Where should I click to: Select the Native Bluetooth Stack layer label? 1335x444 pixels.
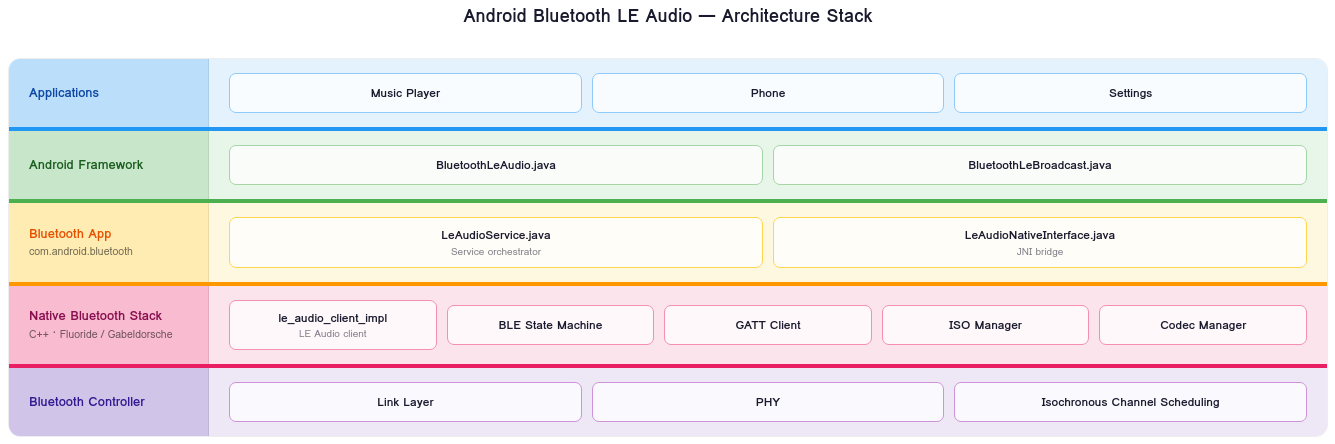(x=95, y=316)
